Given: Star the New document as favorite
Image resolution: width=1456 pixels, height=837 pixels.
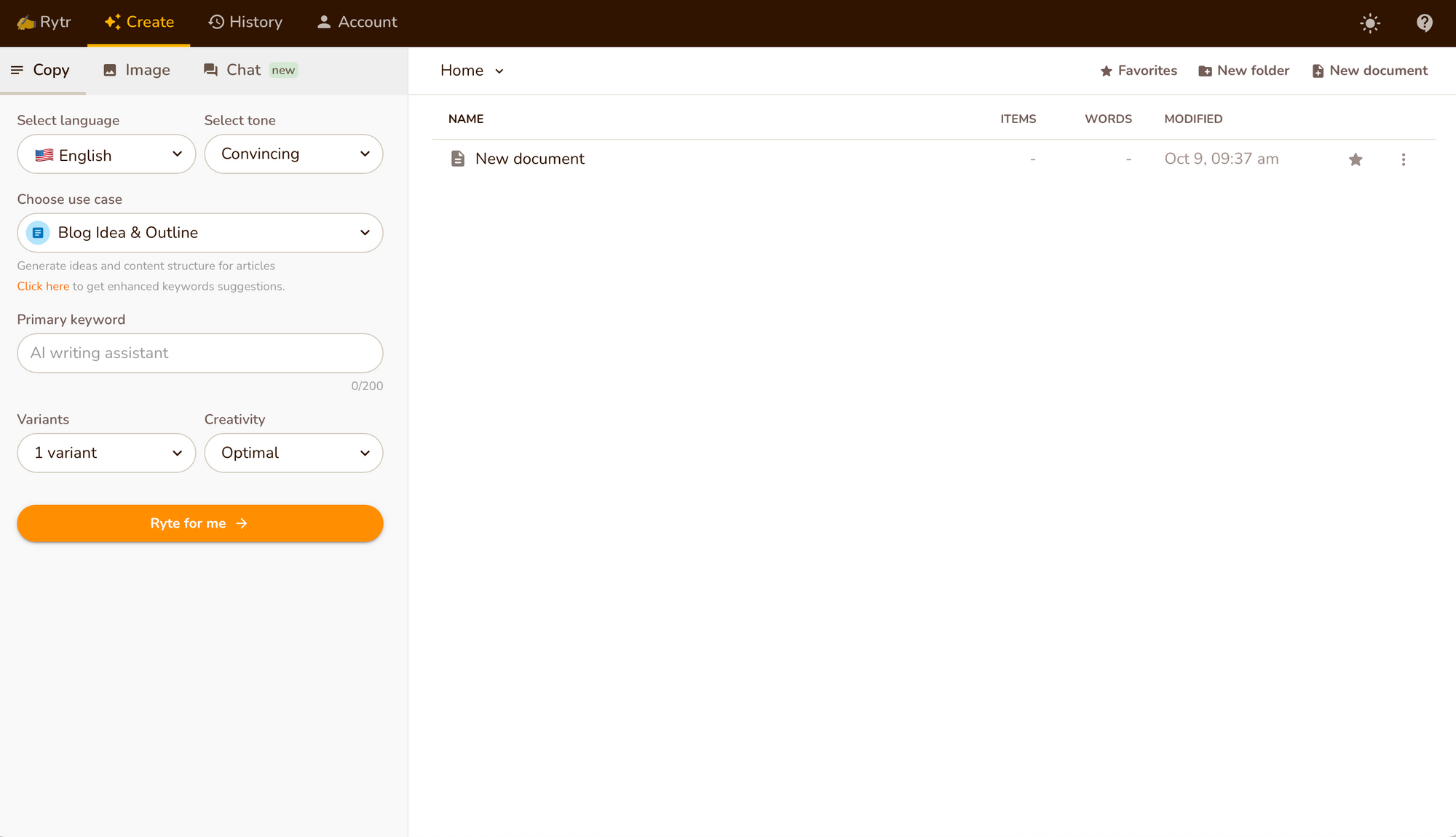Looking at the screenshot, I should [1355, 159].
